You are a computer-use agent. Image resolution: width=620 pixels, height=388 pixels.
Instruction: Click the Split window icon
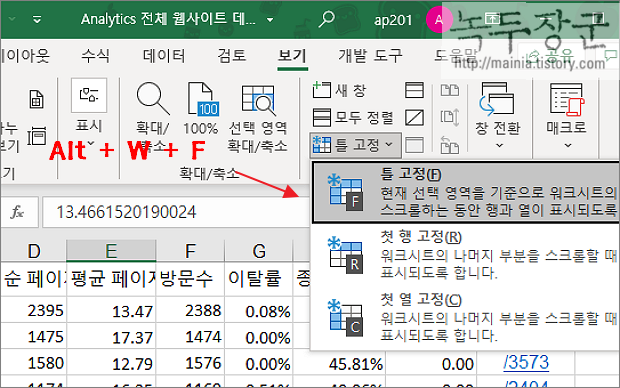pyautogui.click(x=414, y=91)
